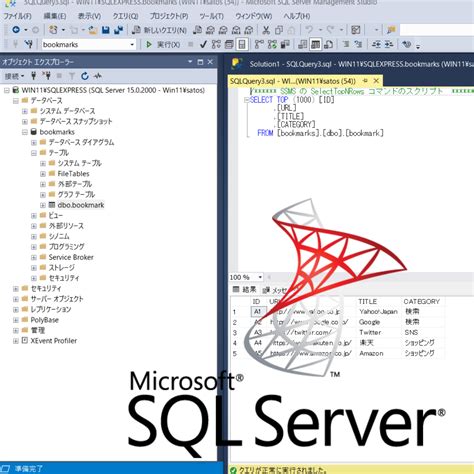Click the Increase Indent icon
474x474 pixels.
(x=389, y=44)
